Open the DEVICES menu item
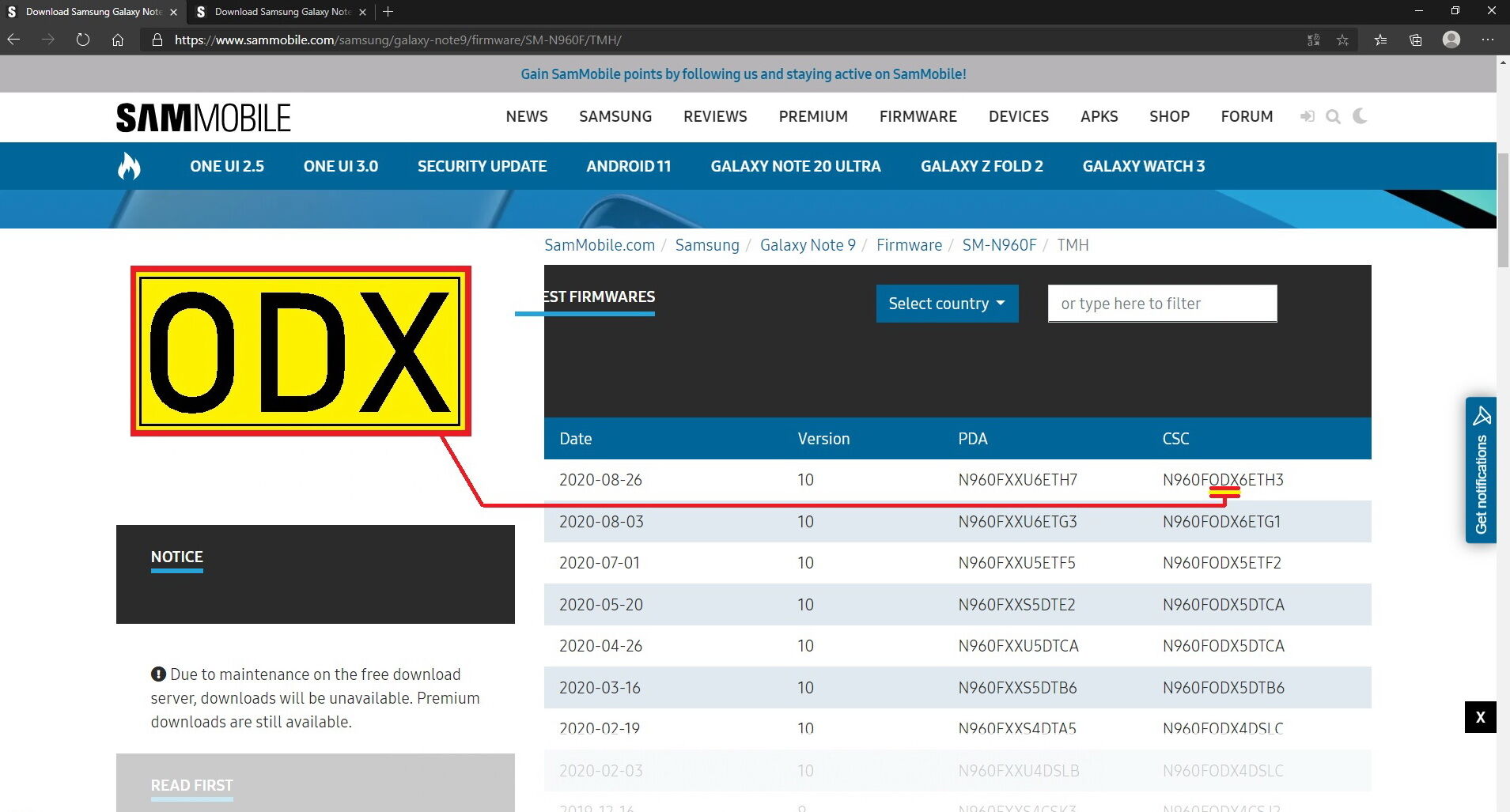The image size is (1510, 812). pyautogui.click(x=1019, y=116)
